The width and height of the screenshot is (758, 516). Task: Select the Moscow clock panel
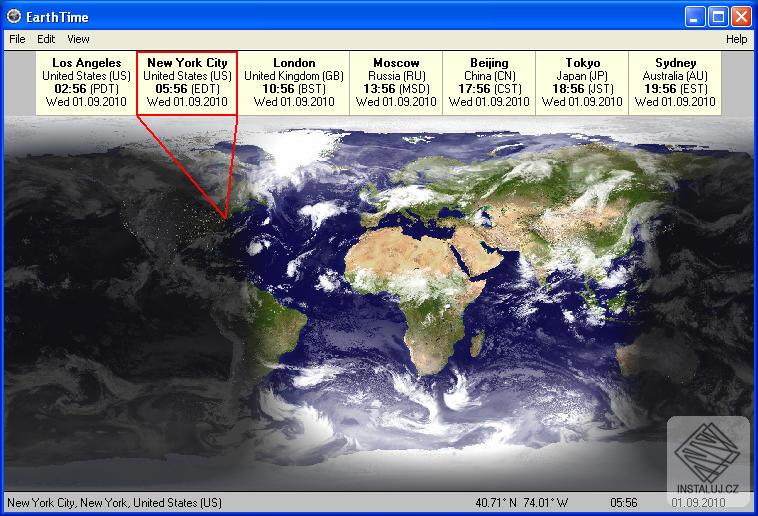pyautogui.click(x=396, y=83)
